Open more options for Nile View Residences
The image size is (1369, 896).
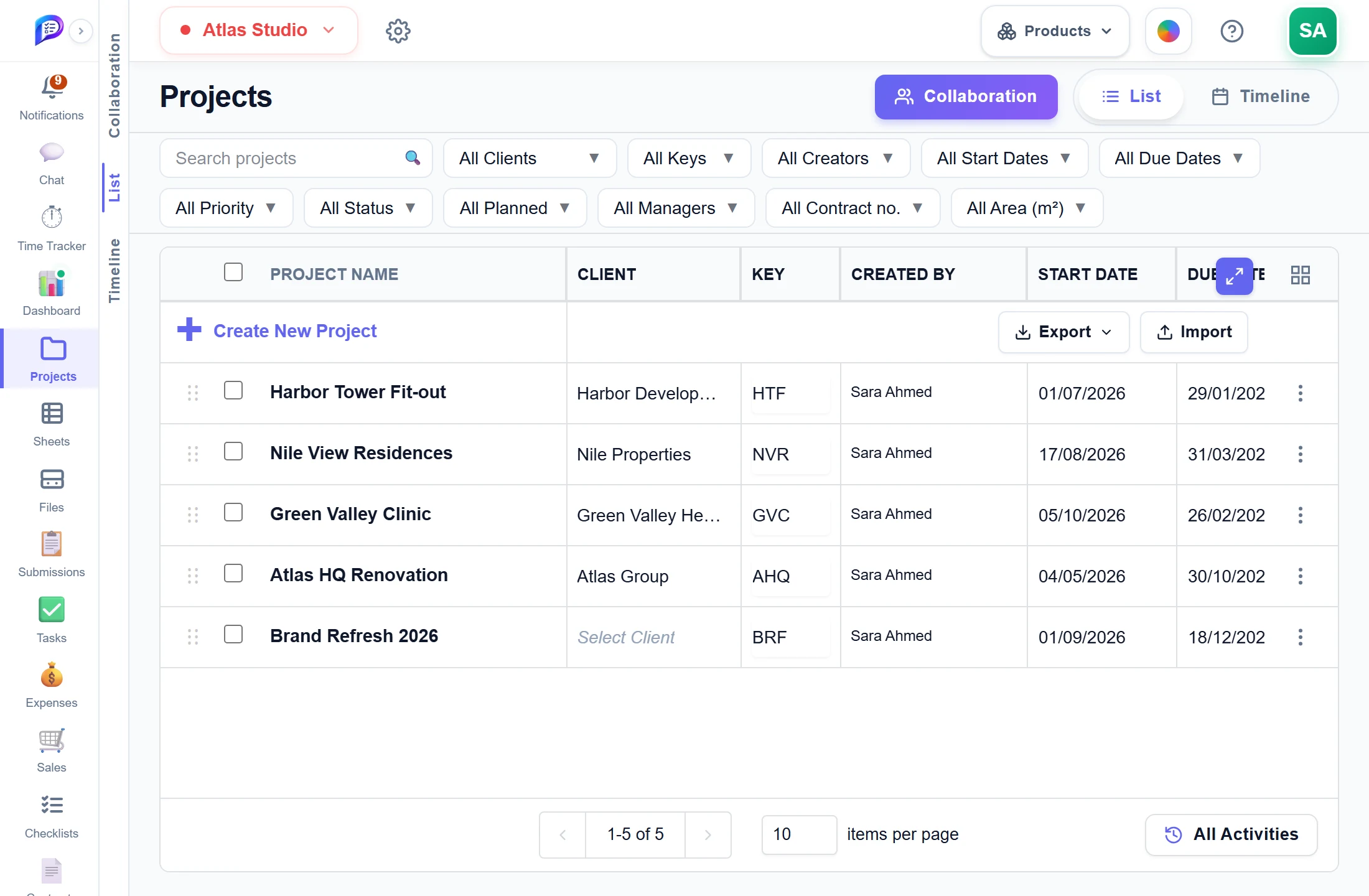pos(1300,454)
